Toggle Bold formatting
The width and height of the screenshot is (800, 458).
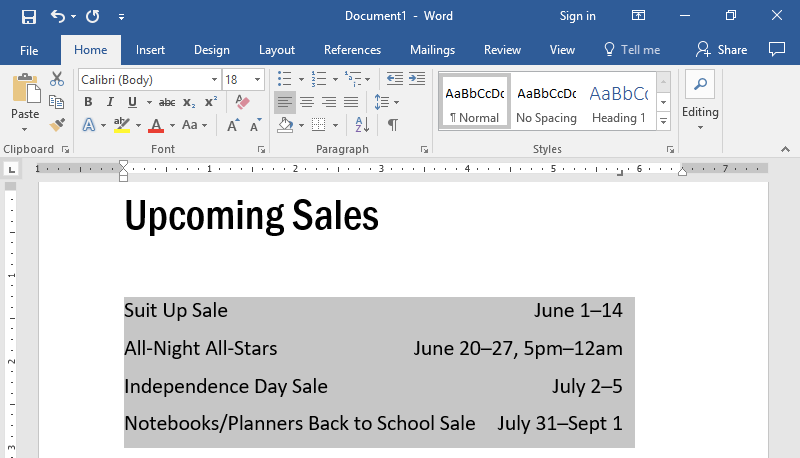tap(88, 102)
